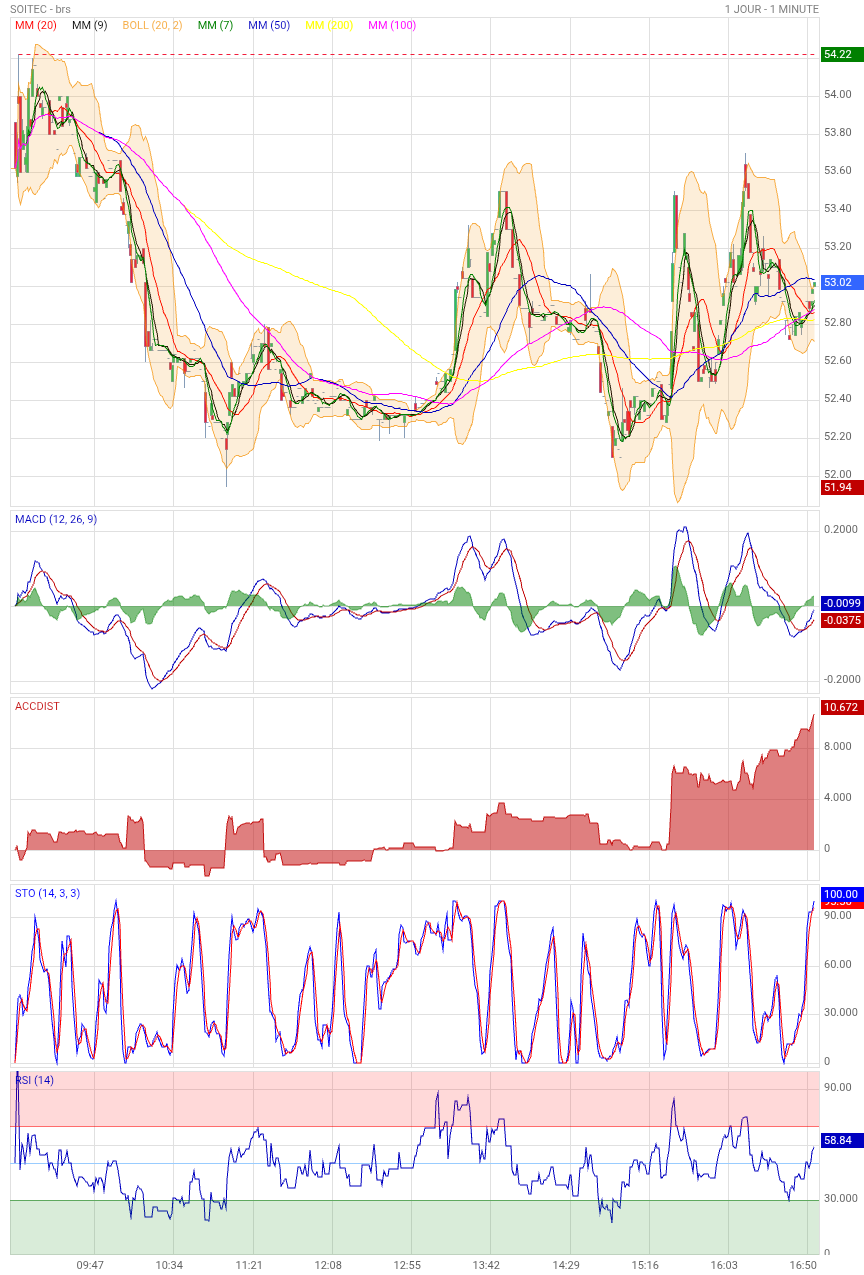Image resolution: width=864 pixels, height=1275 pixels.
Task: Click the 14:29 time axis label
Action: [x=566, y=1265]
